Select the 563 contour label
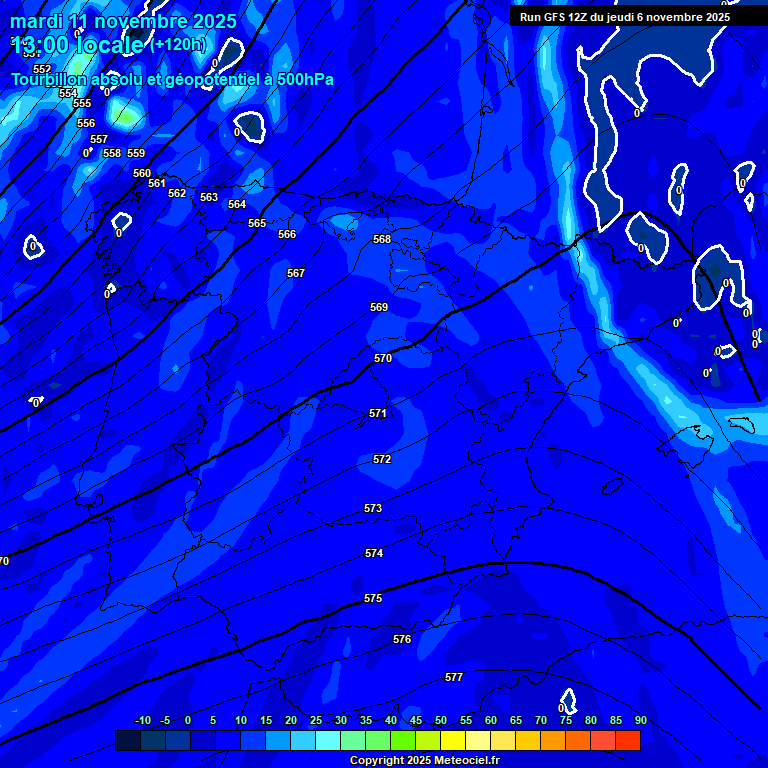This screenshot has width=768, height=768. (209, 197)
